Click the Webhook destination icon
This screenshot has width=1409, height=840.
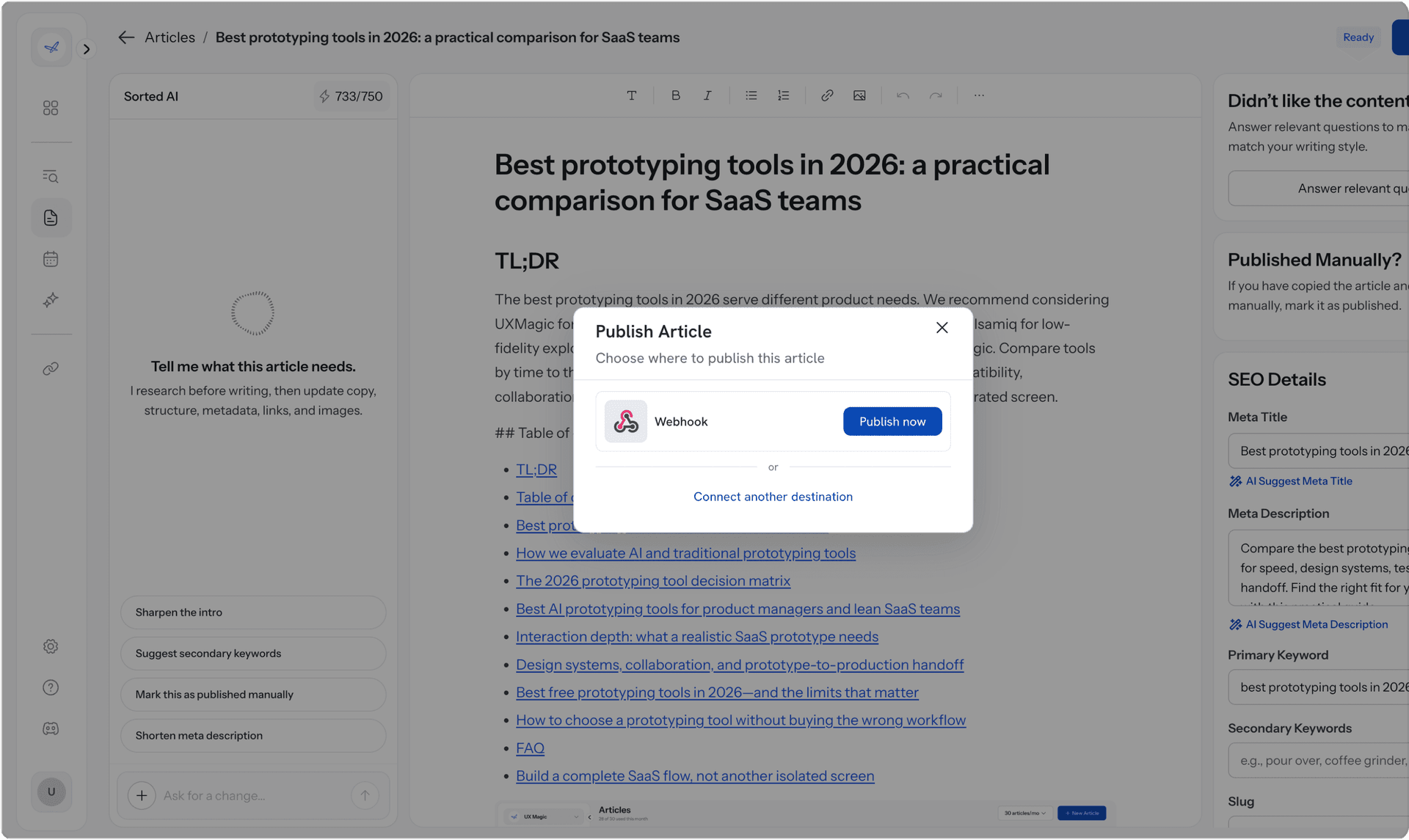[x=625, y=421]
